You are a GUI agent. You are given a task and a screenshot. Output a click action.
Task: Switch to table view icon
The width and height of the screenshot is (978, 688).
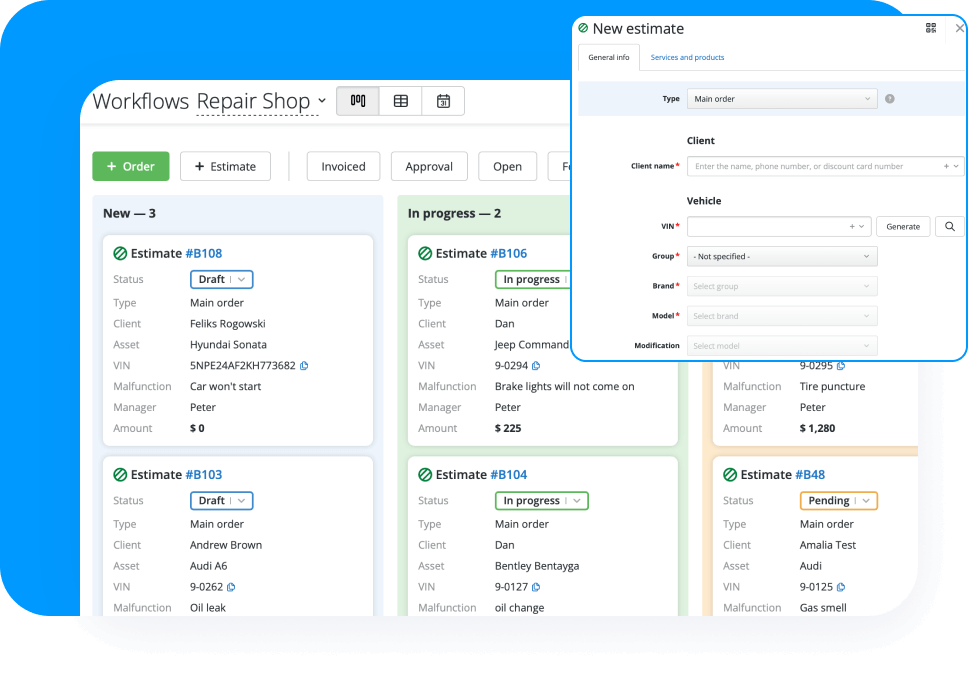click(401, 101)
